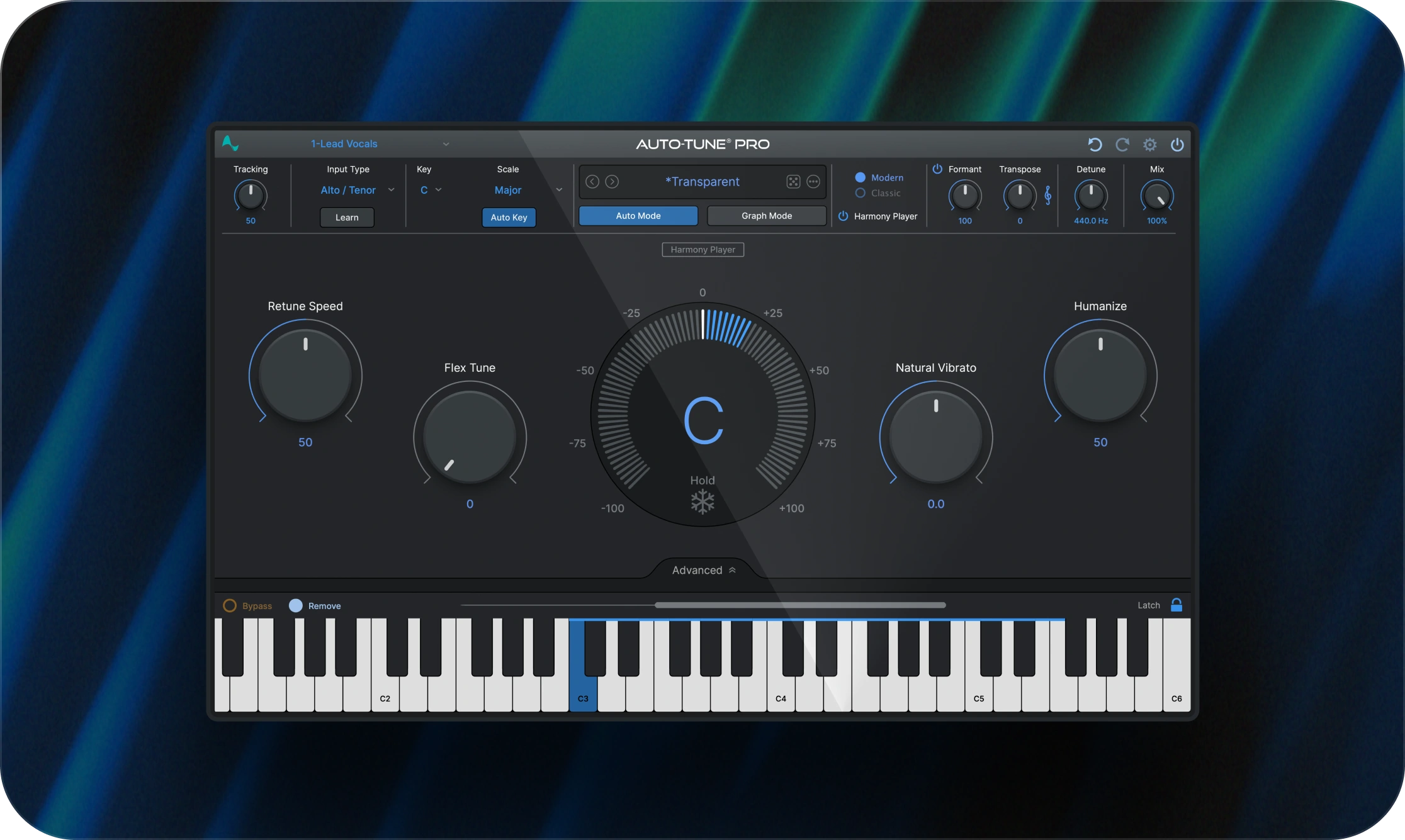Click the treble clef transpose link icon

click(1048, 196)
